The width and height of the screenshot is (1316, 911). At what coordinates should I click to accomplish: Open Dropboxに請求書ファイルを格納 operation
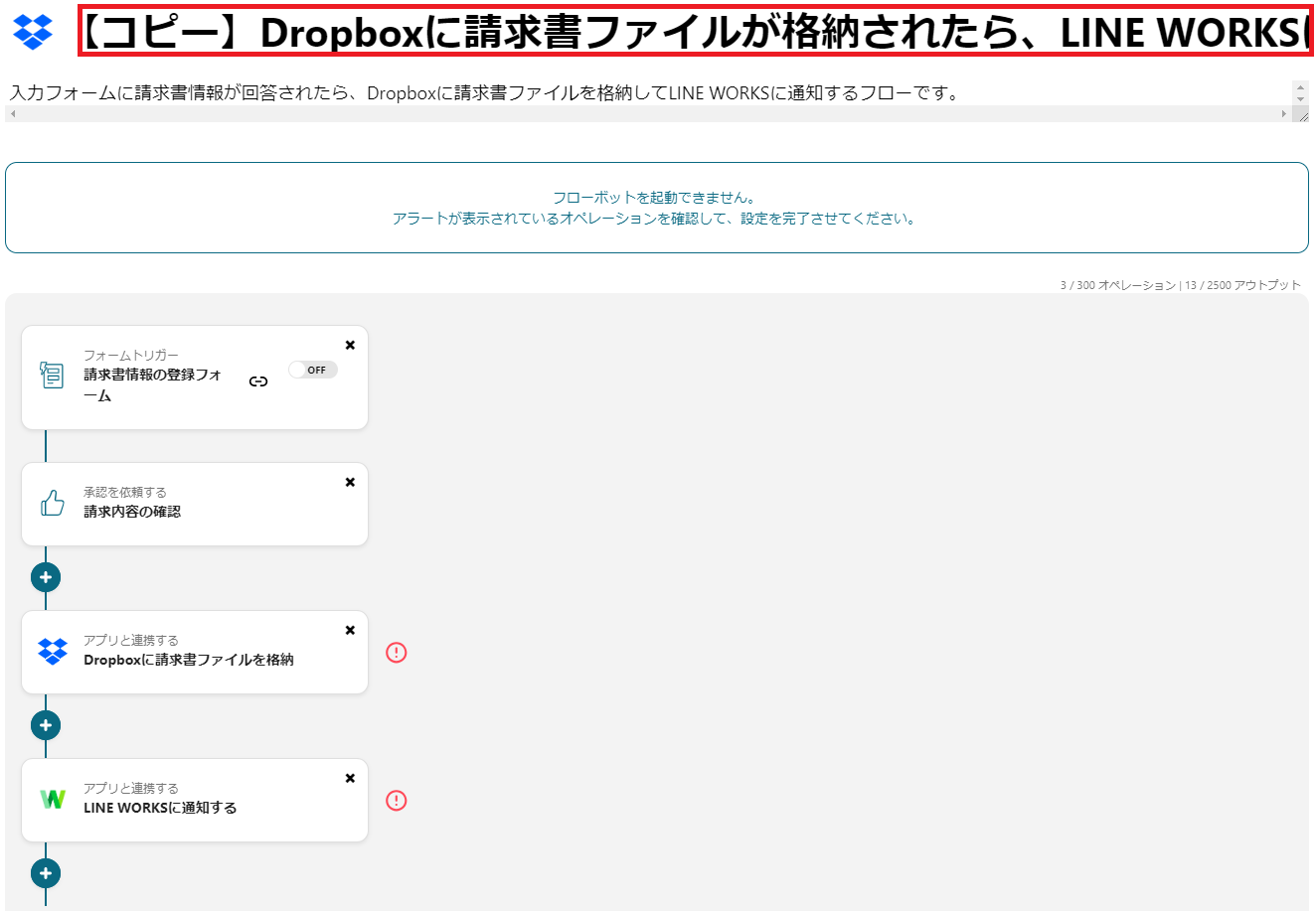tap(195, 652)
